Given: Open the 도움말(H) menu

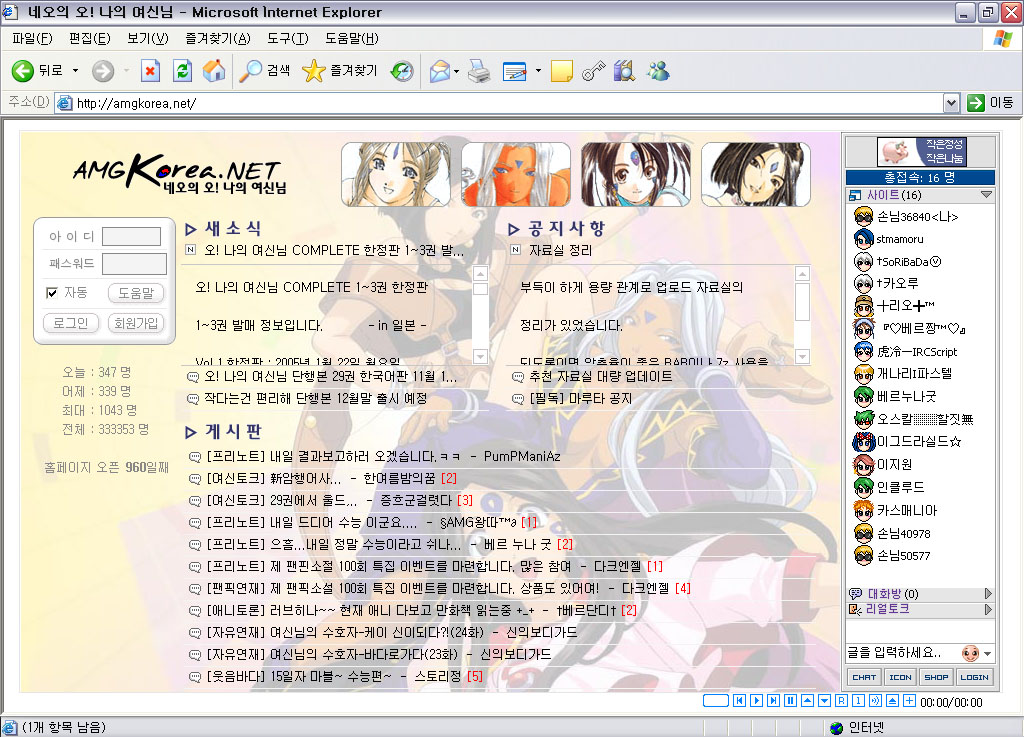Looking at the screenshot, I should (351, 39).
